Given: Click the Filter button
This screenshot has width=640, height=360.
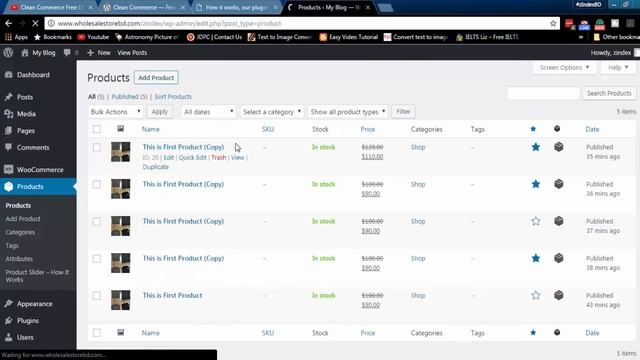Looking at the screenshot, I should pyautogui.click(x=403, y=111).
